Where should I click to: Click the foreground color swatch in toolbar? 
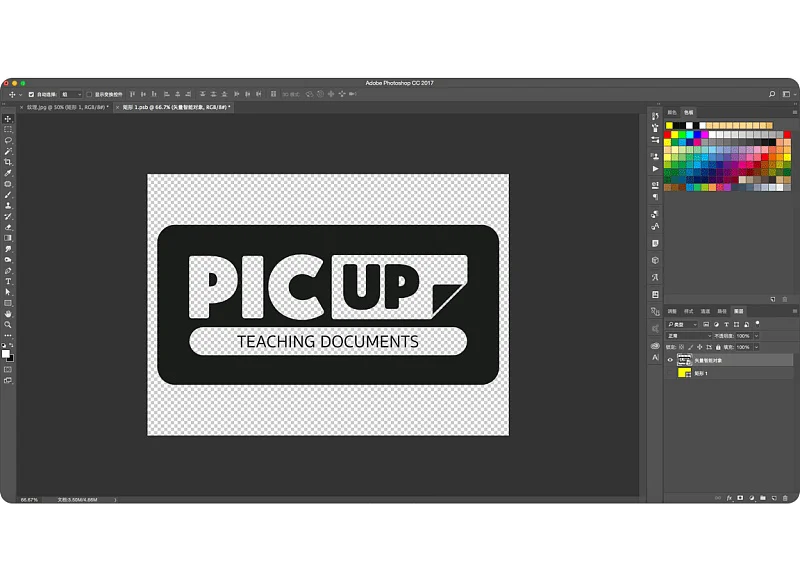point(6,353)
